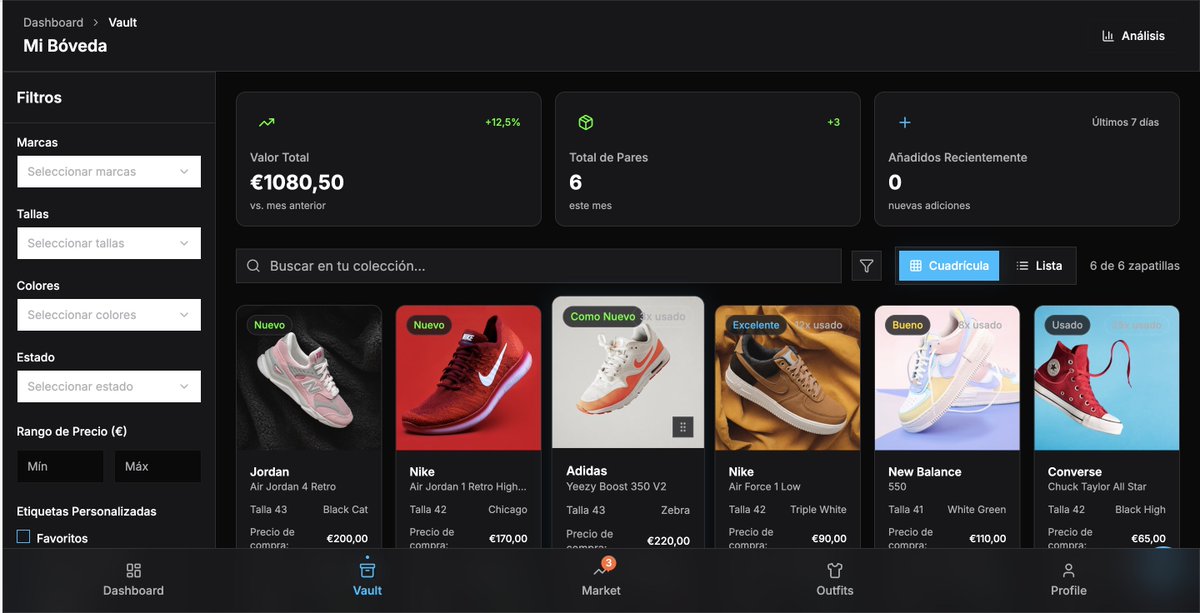Image resolution: width=1200 pixels, height=613 pixels.
Task: Click the 'Como Nuevo' badge on the Adidas card
Action: [x=603, y=317]
